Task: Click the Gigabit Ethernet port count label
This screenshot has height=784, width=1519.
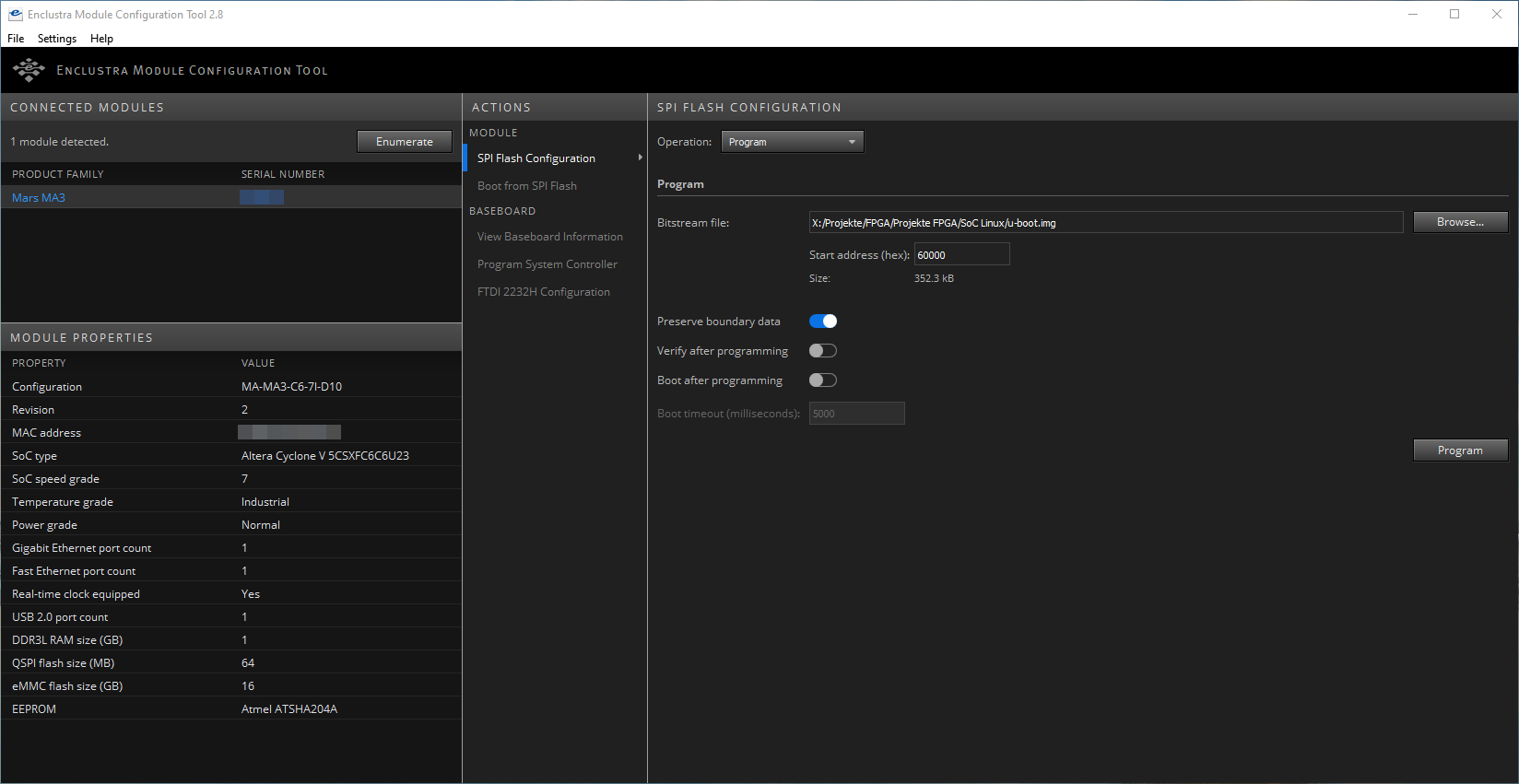Action: [82, 548]
